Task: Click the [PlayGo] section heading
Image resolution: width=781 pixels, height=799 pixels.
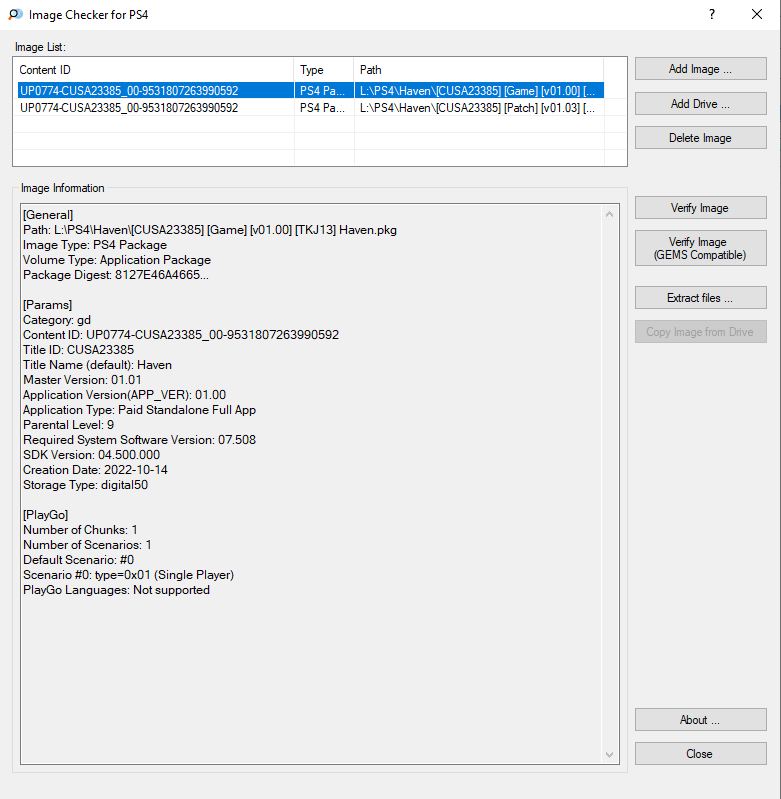Action: 45,515
